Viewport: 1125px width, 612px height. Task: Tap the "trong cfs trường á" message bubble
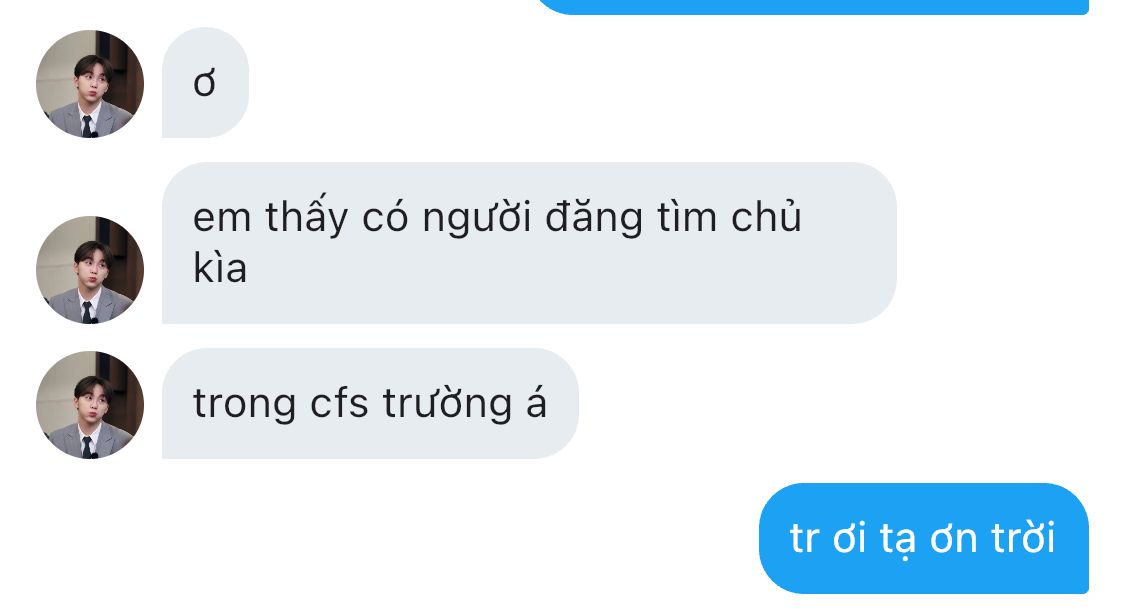(x=370, y=403)
